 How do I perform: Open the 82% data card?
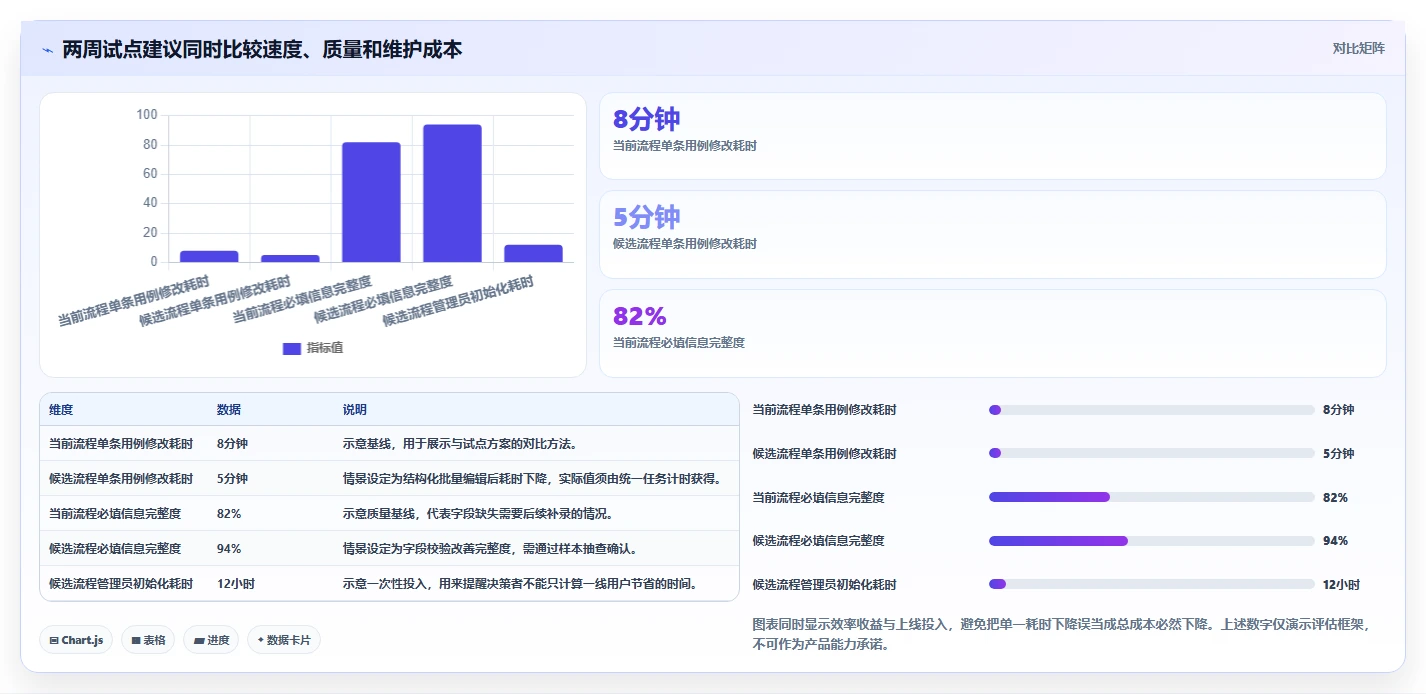992,333
